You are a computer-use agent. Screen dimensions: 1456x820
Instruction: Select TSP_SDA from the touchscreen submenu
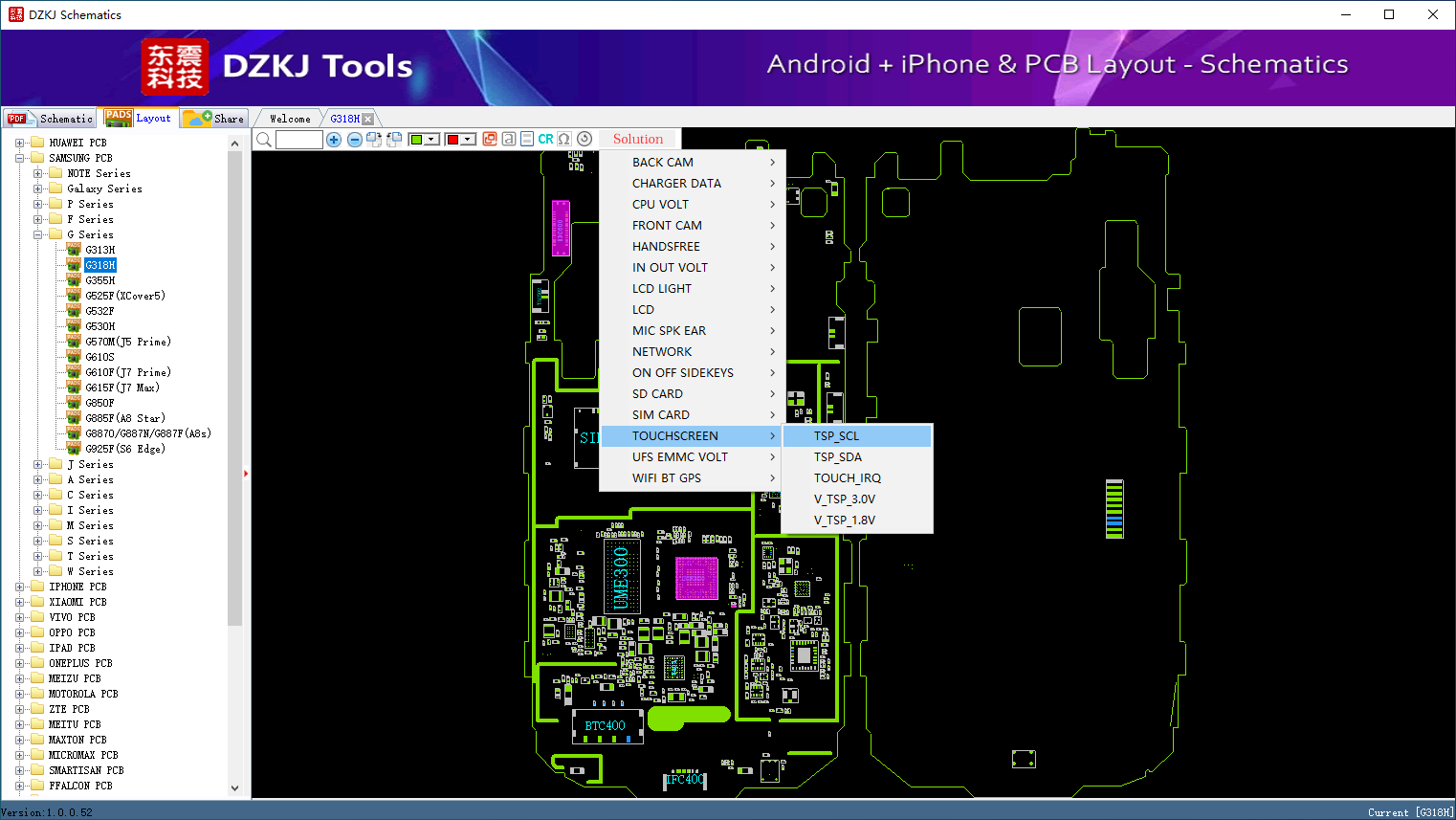(857, 457)
